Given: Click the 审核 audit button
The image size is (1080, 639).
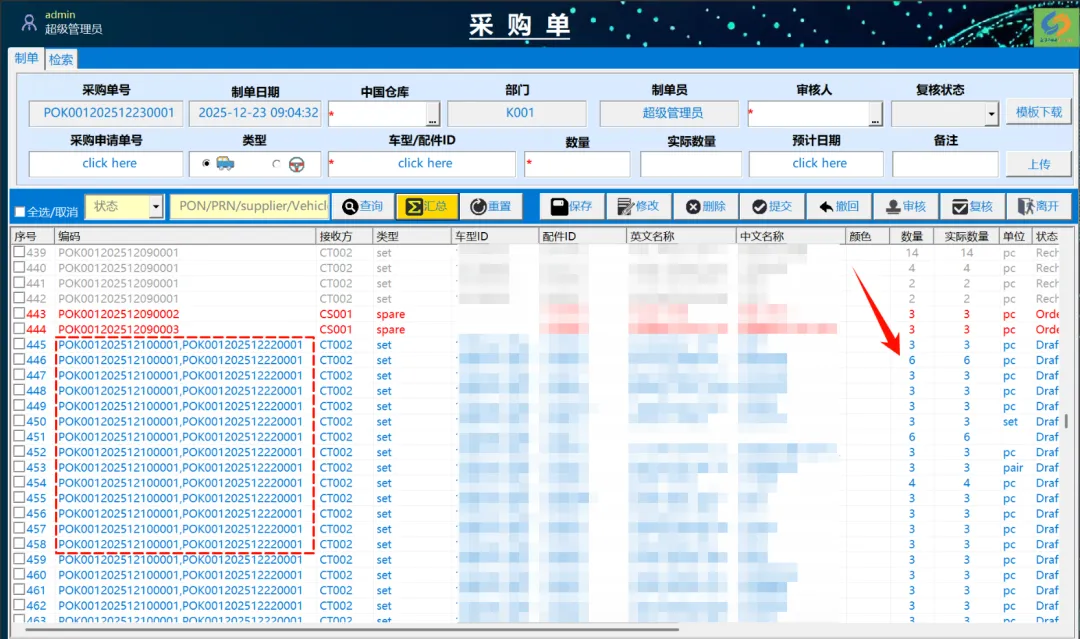Looking at the screenshot, I should (906, 206).
